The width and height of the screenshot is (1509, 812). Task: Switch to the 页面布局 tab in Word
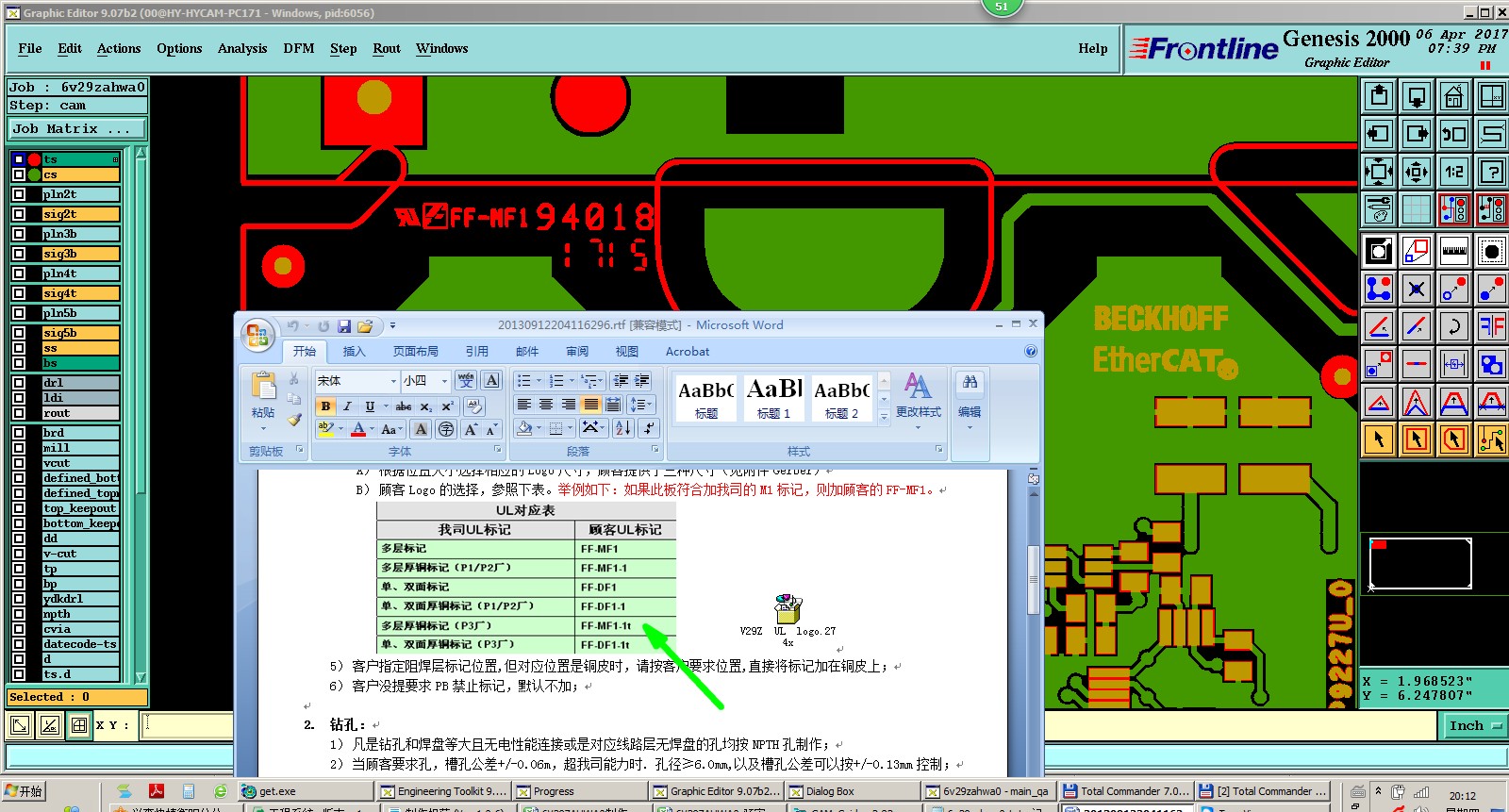coord(416,351)
